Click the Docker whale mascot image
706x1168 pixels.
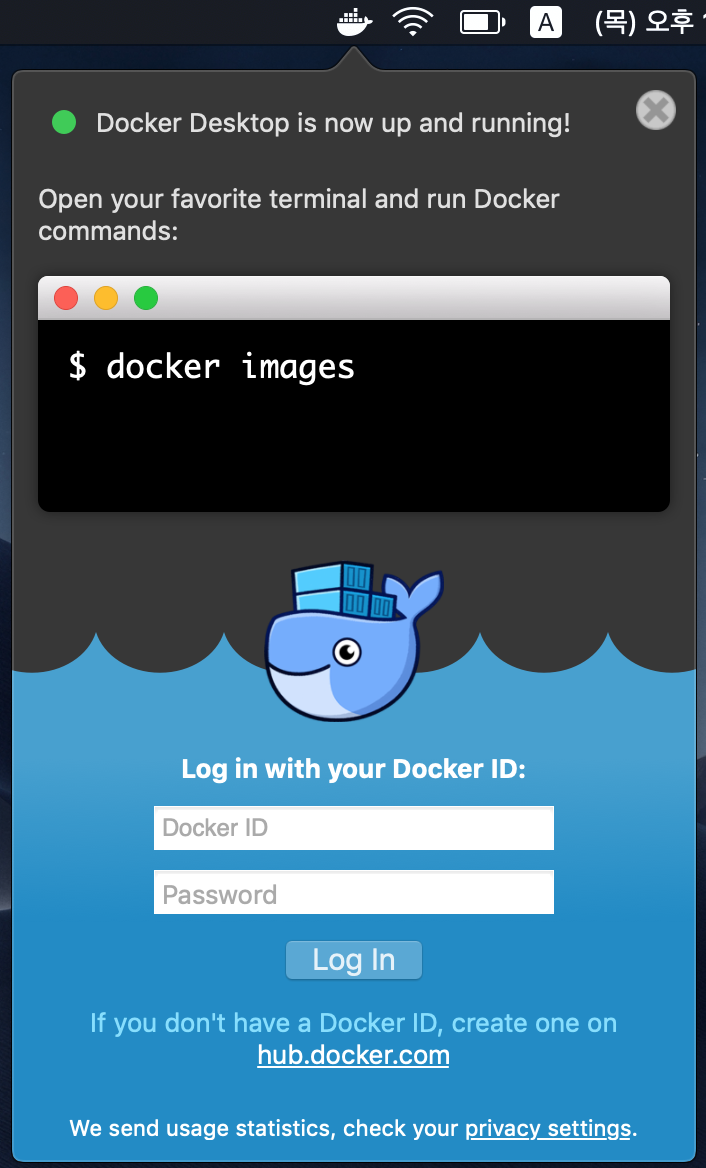[x=354, y=642]
